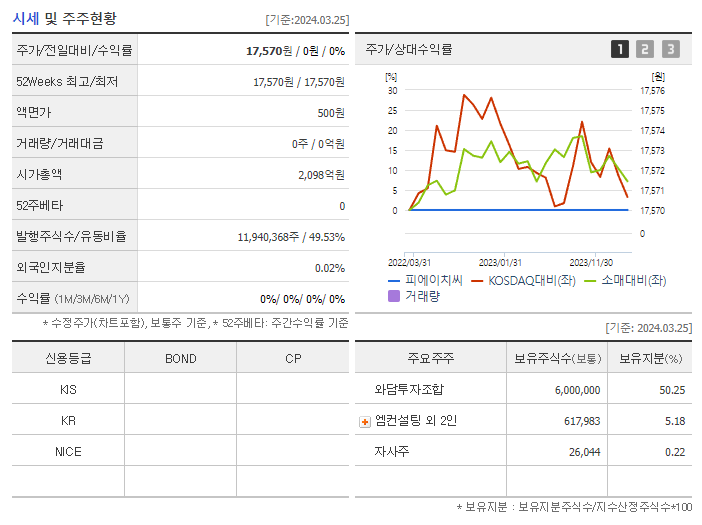Click the 보유주식수(보통) column header
This screenshot has width=702, height=525.
(x=557, y=359)
